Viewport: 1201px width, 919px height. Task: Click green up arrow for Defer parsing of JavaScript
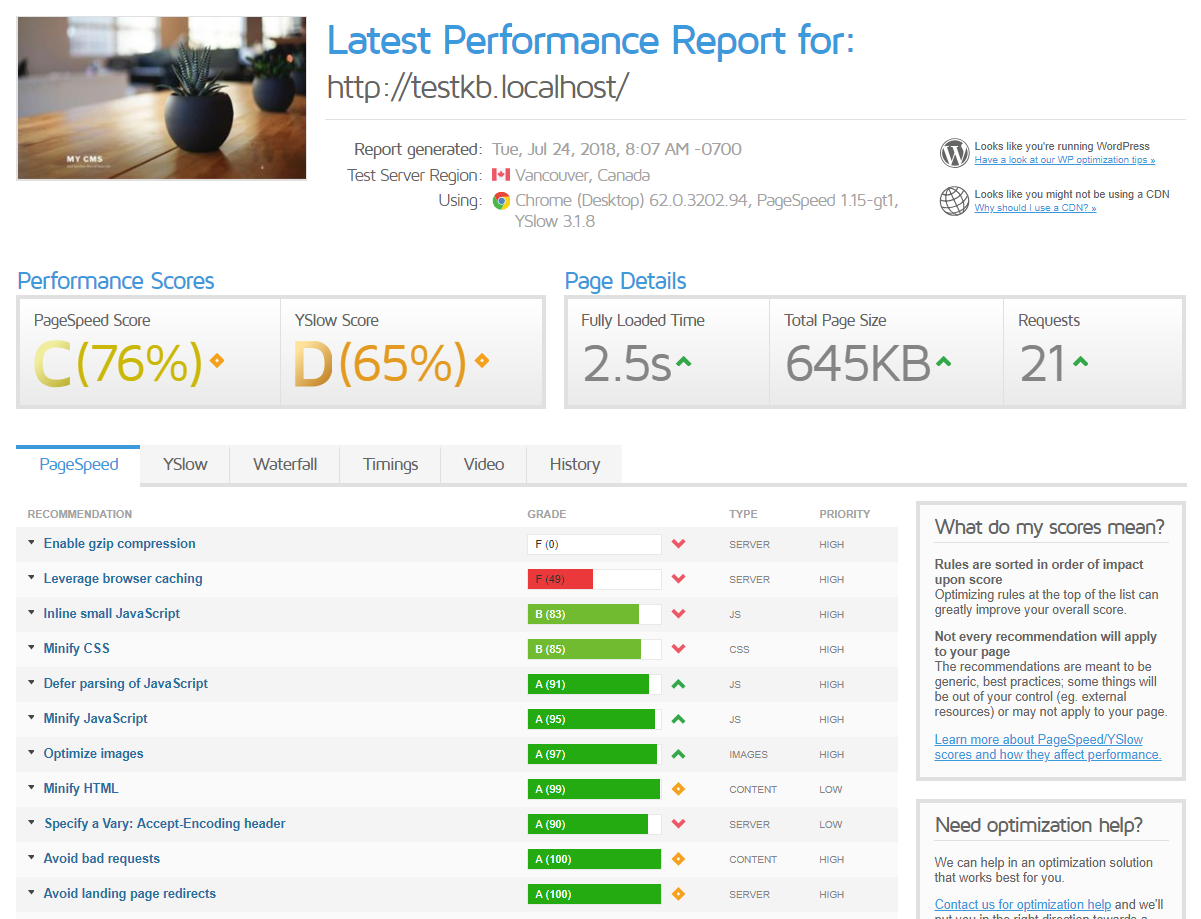[x=678, y=684]
